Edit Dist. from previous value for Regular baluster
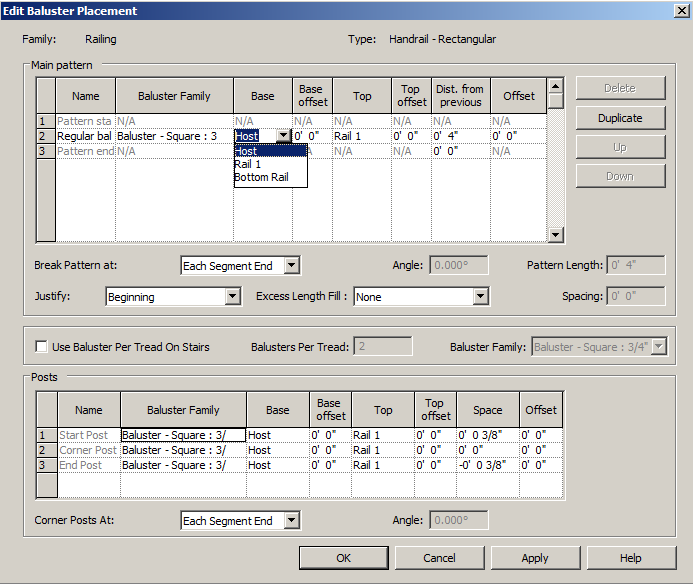This screenshot has height=584, width=693. click(460, 136)
